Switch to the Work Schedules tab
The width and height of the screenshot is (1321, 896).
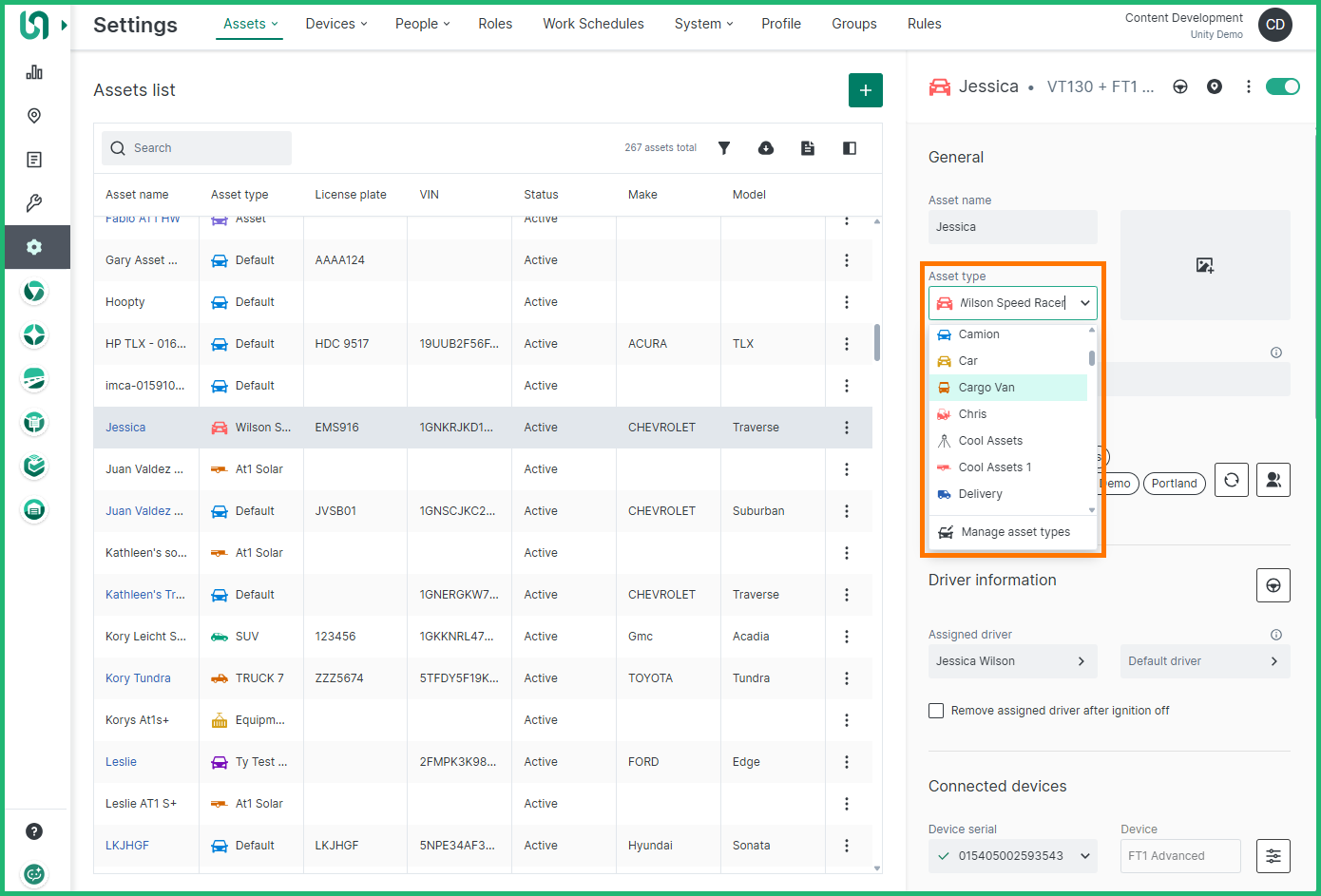point(593,24)
